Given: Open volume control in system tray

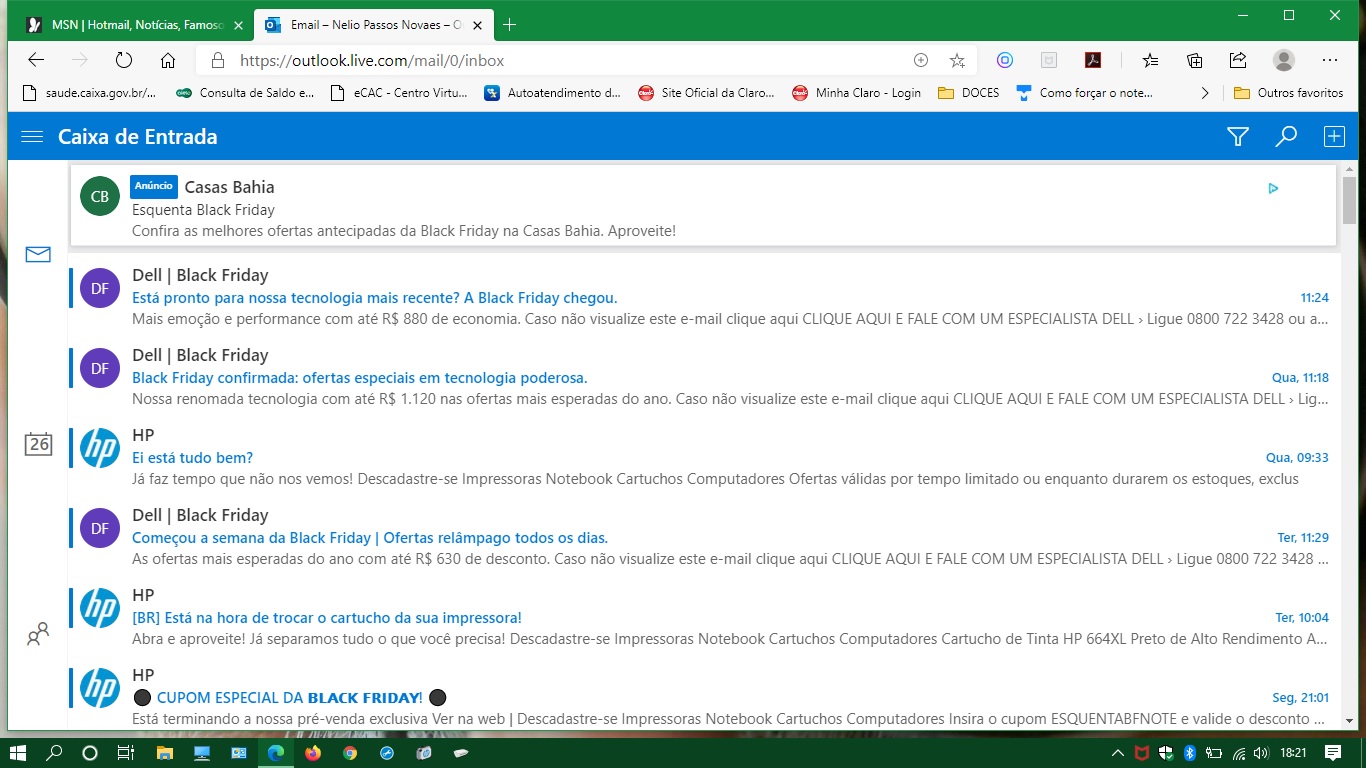Looking at the screenshot, I should (x=1261, y=752).
